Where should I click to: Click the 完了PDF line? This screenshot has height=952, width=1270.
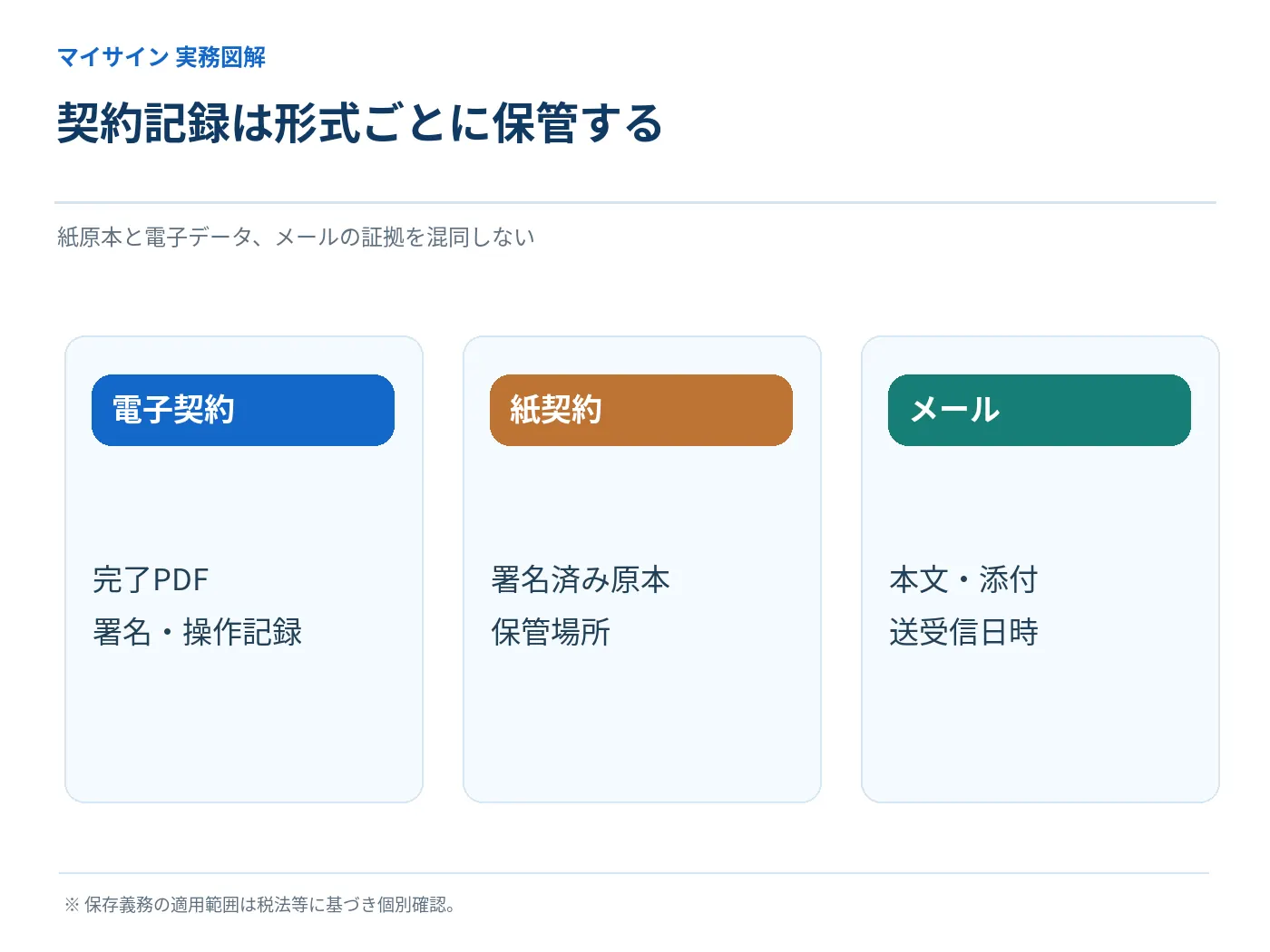151,579
